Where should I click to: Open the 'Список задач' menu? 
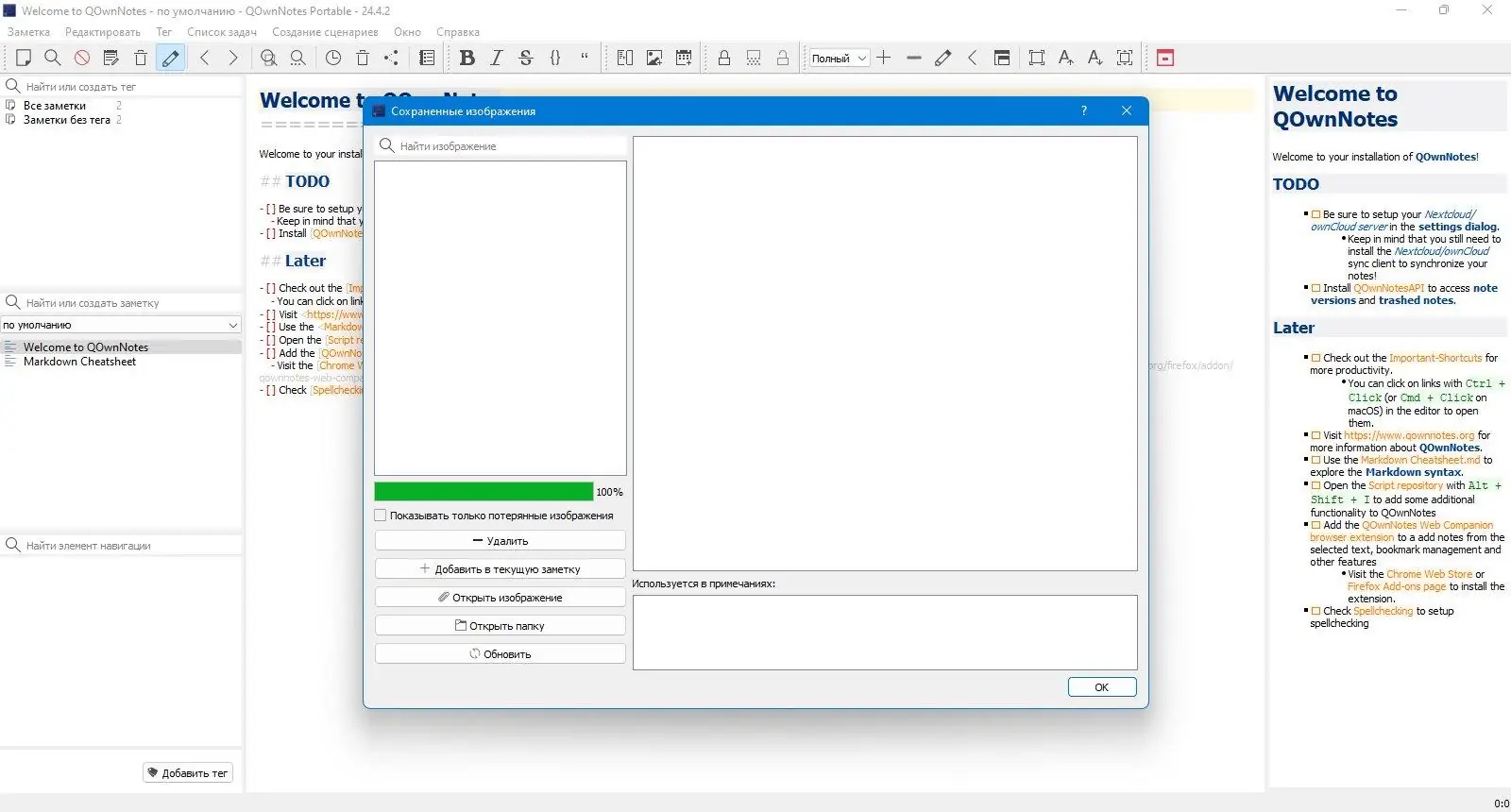[x=222, y=32]
